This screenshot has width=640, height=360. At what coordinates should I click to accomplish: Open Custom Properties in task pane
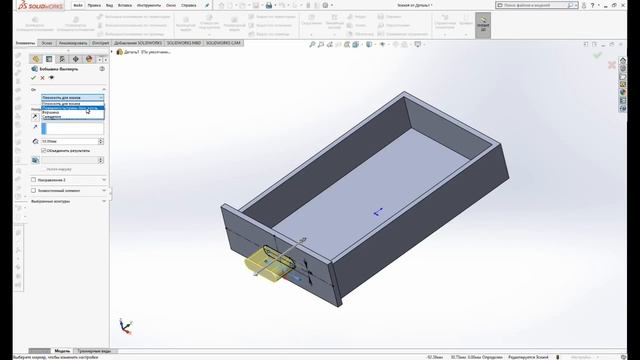pyautogui.click(x=623, y=100)
